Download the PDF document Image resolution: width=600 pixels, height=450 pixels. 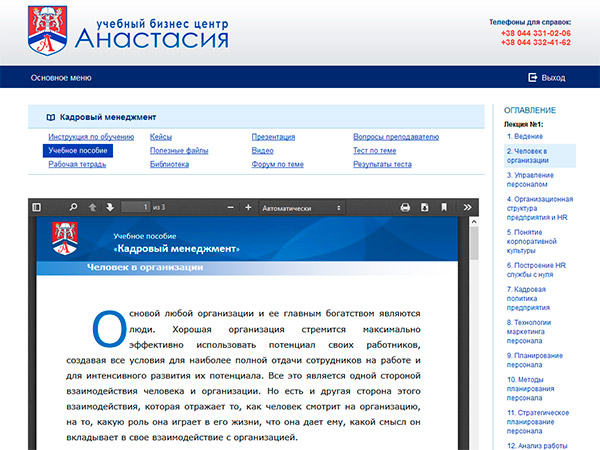(x=425, y=207)
